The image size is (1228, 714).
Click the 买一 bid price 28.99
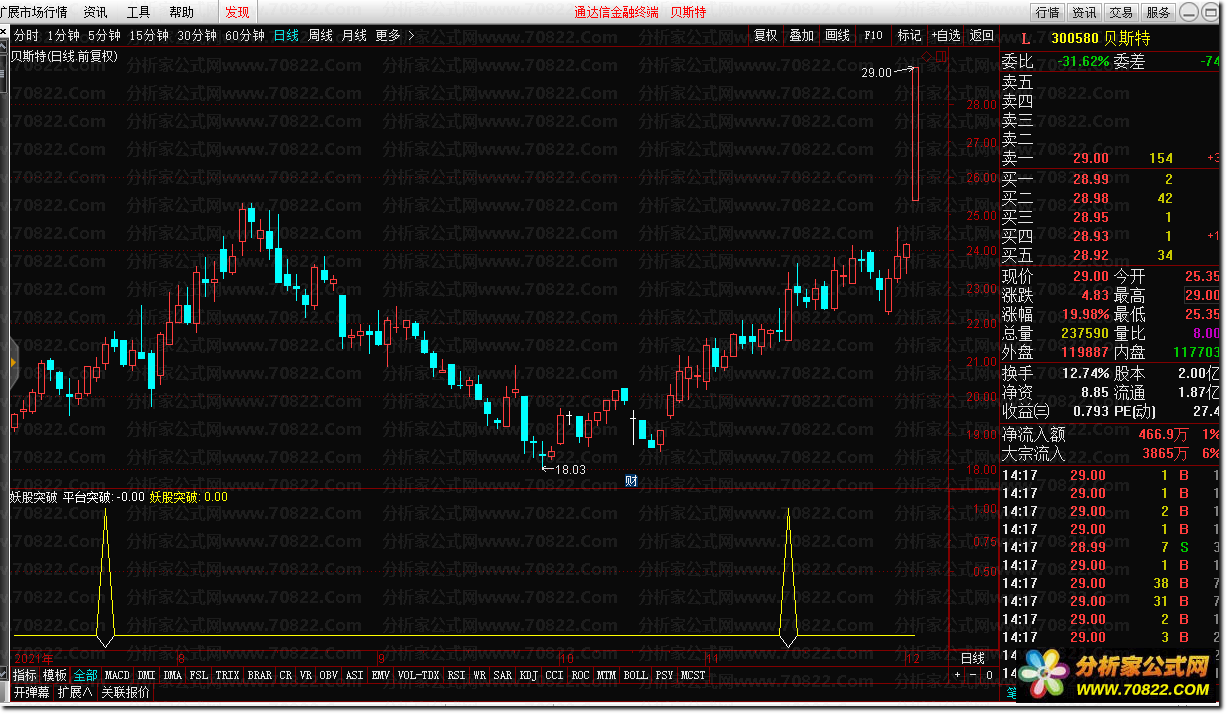1091,179
